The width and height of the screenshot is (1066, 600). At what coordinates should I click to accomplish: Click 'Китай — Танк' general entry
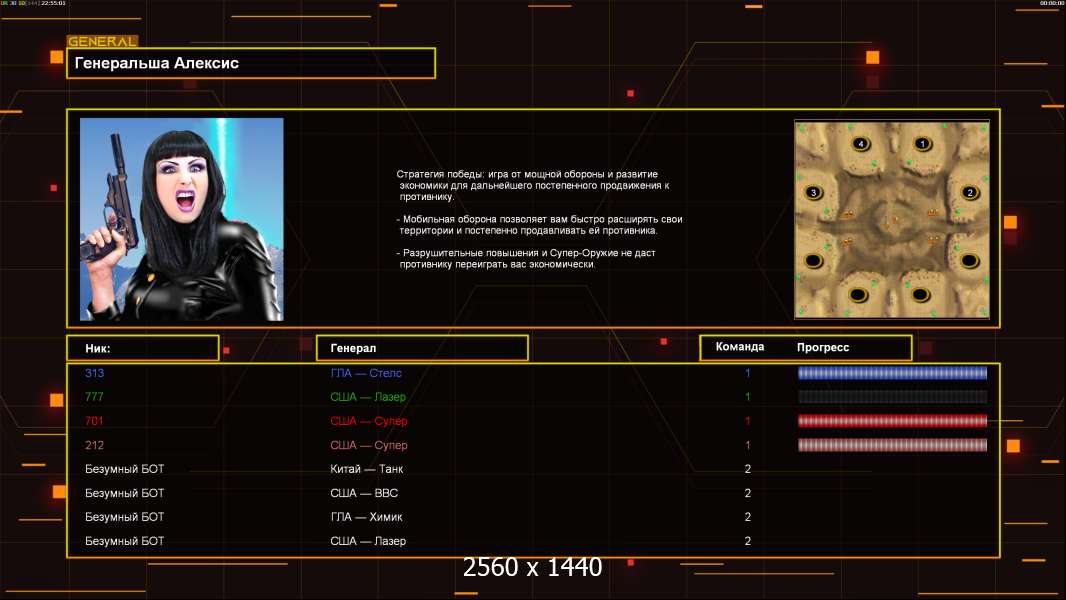tap(366, 469)
